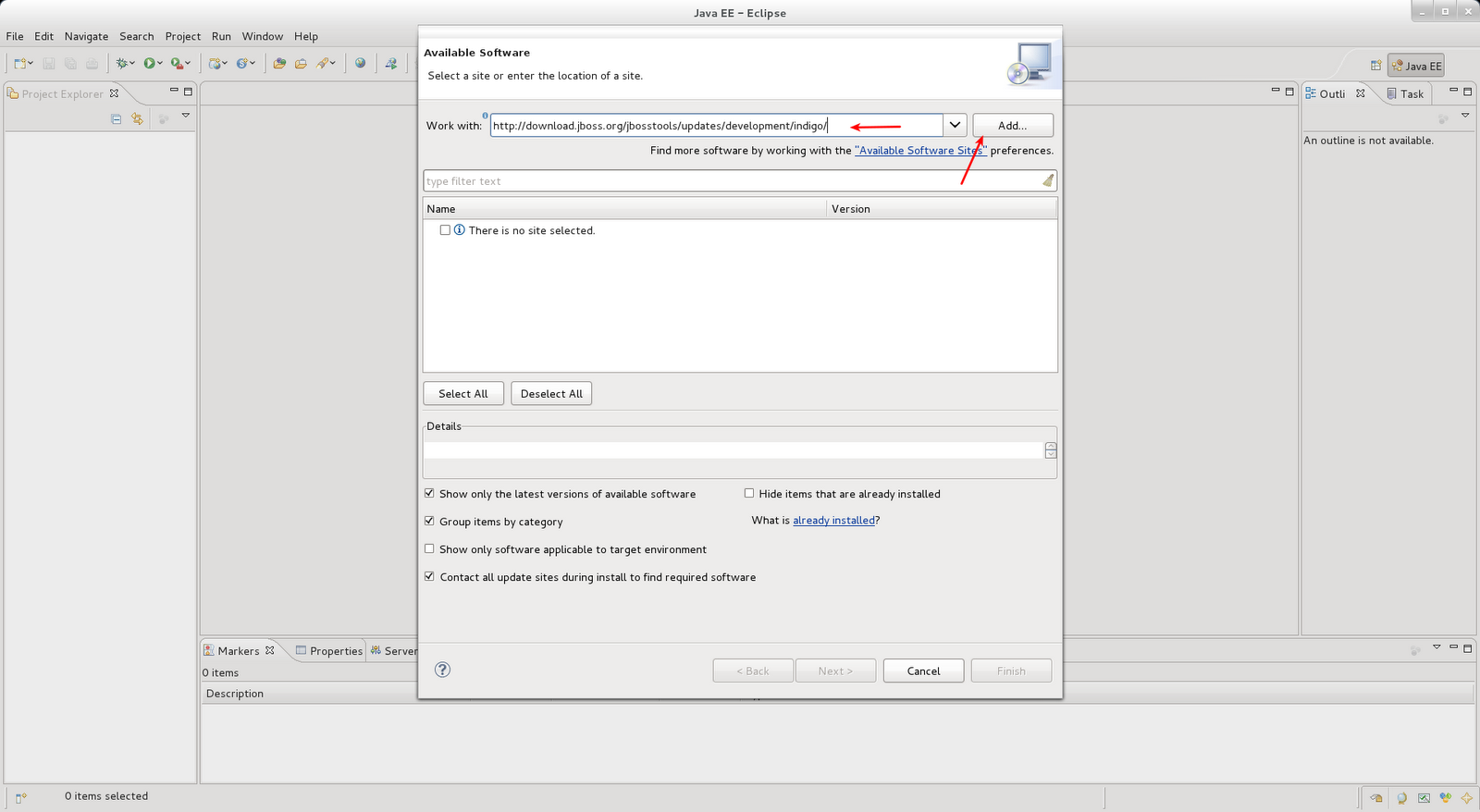Click the New wizard toolbar icon
Image resolution: width=1480 pixels, height=812 pixels.
[18, 64]
